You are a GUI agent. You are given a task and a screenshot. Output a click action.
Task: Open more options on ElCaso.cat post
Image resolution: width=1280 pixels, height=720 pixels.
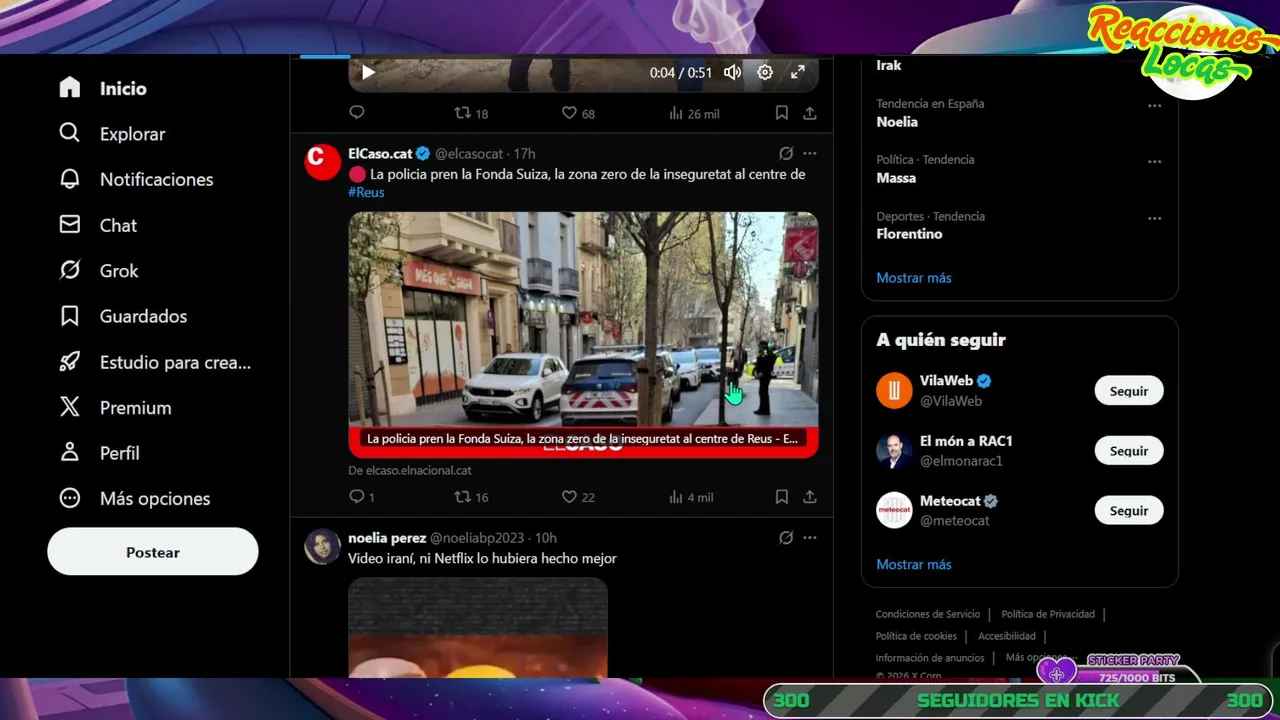coord(810,153)
